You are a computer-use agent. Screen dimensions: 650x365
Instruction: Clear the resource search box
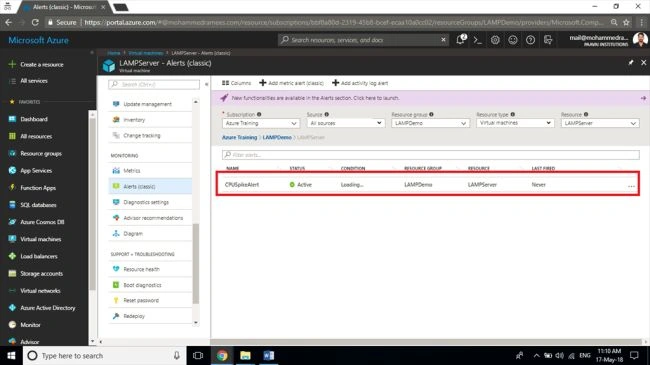point(443,40)
